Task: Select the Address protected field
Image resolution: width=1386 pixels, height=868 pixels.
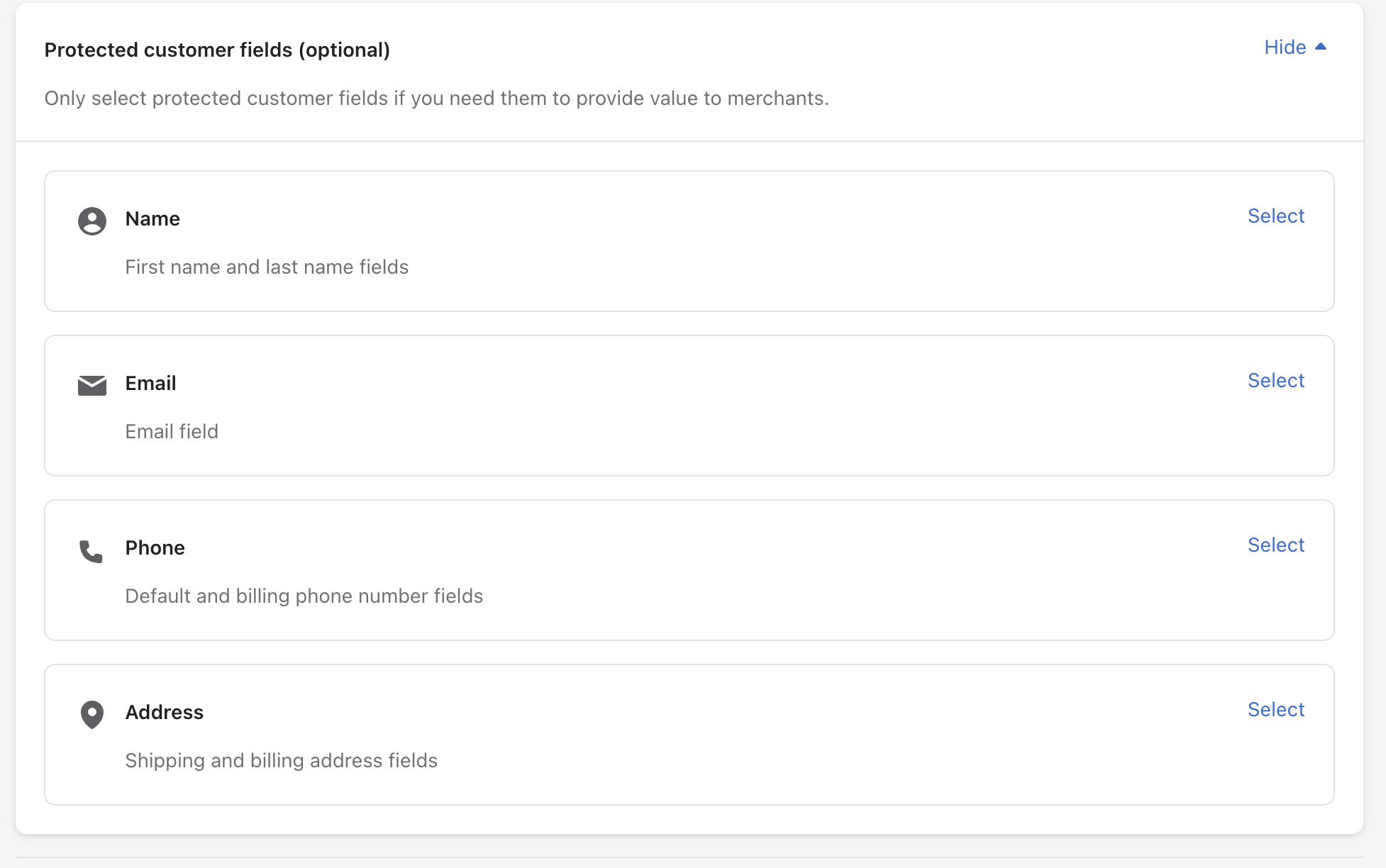Action: [1275, 710]
